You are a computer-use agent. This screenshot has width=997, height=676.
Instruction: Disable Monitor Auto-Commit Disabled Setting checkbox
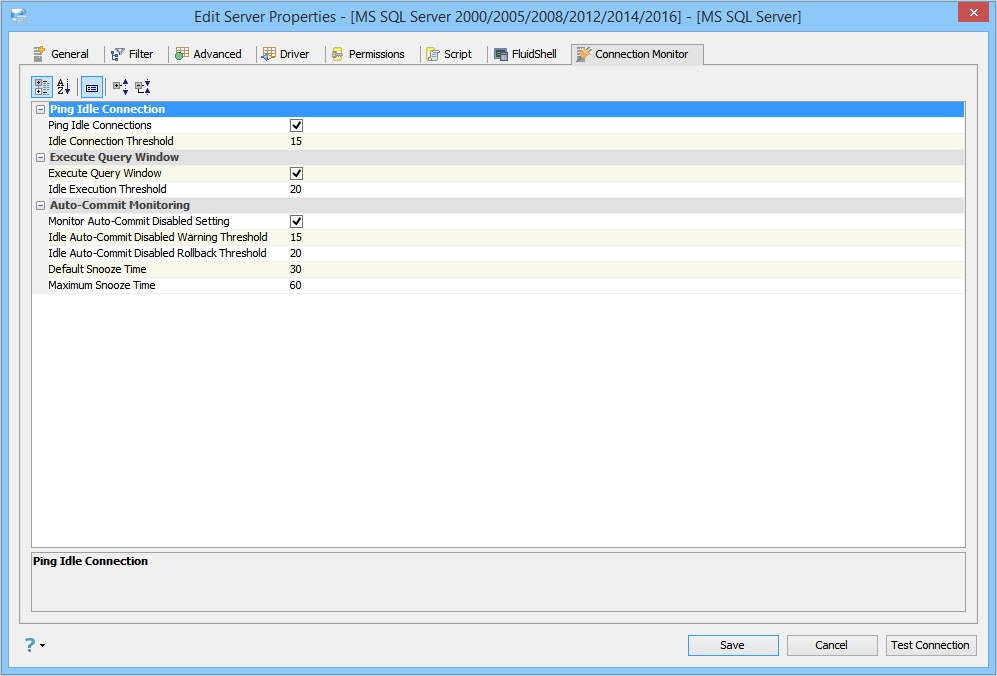point(296,221)
